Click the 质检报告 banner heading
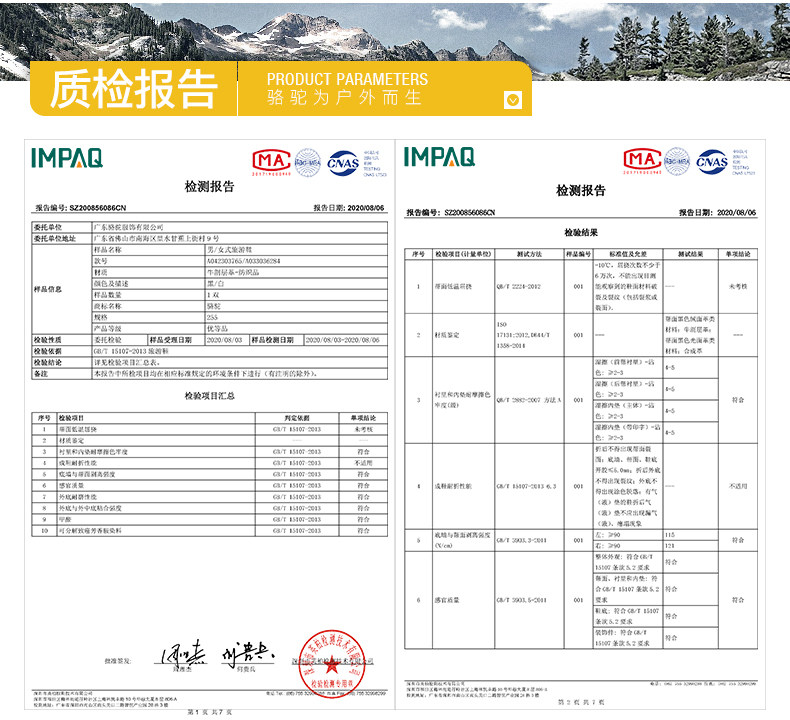The height and width of the screenshot is (720, 790). tap(134, 89)
